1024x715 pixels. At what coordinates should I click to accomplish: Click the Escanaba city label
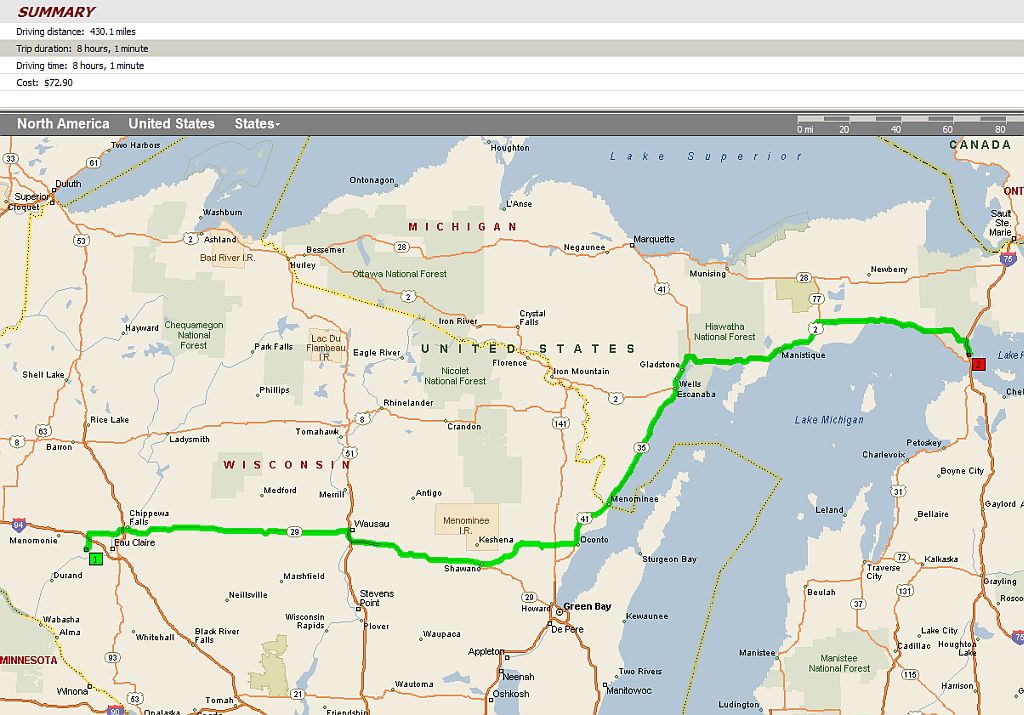pyautogui.click(x=696, y=394)
